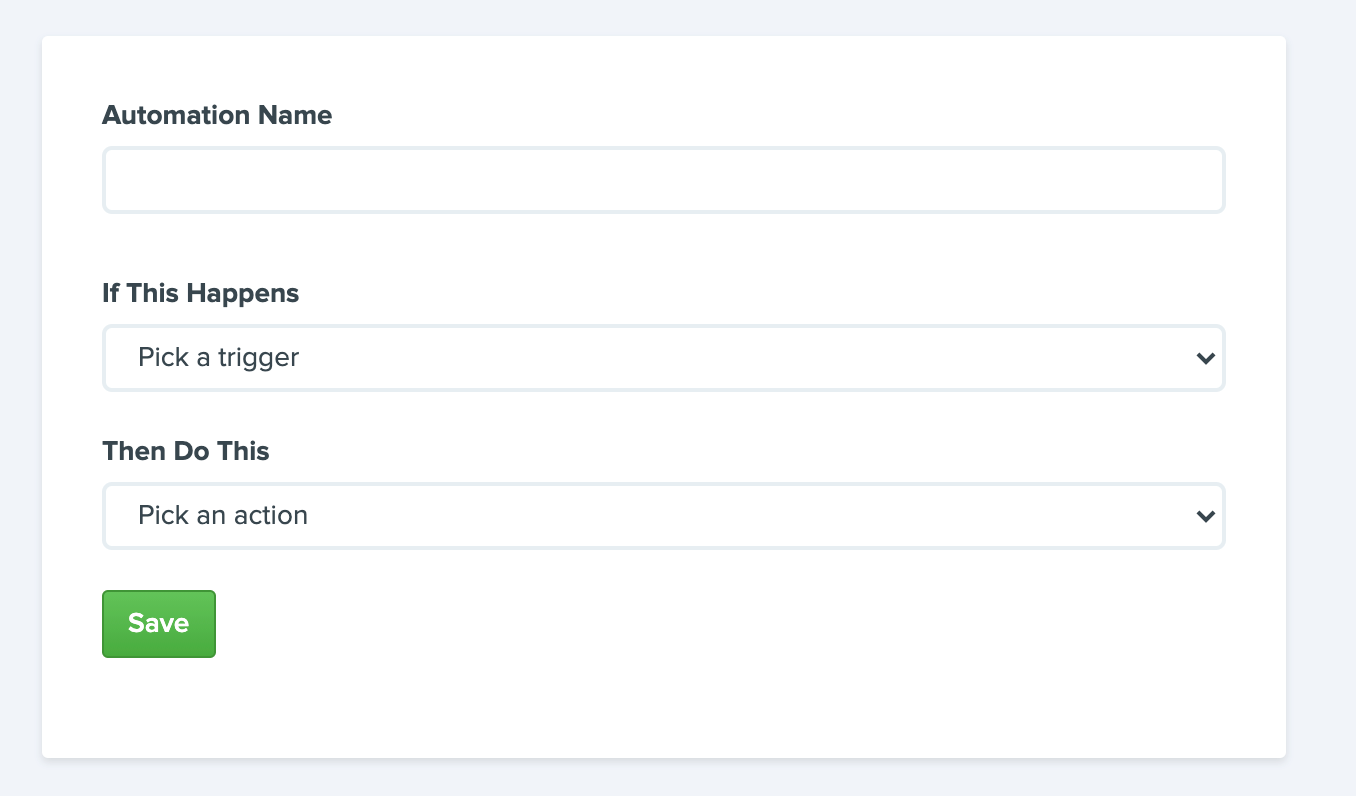Click the "Then Do This" label
Image resolution: width=1356 pixels, height=796 pixels.
[x=186, y=451]
